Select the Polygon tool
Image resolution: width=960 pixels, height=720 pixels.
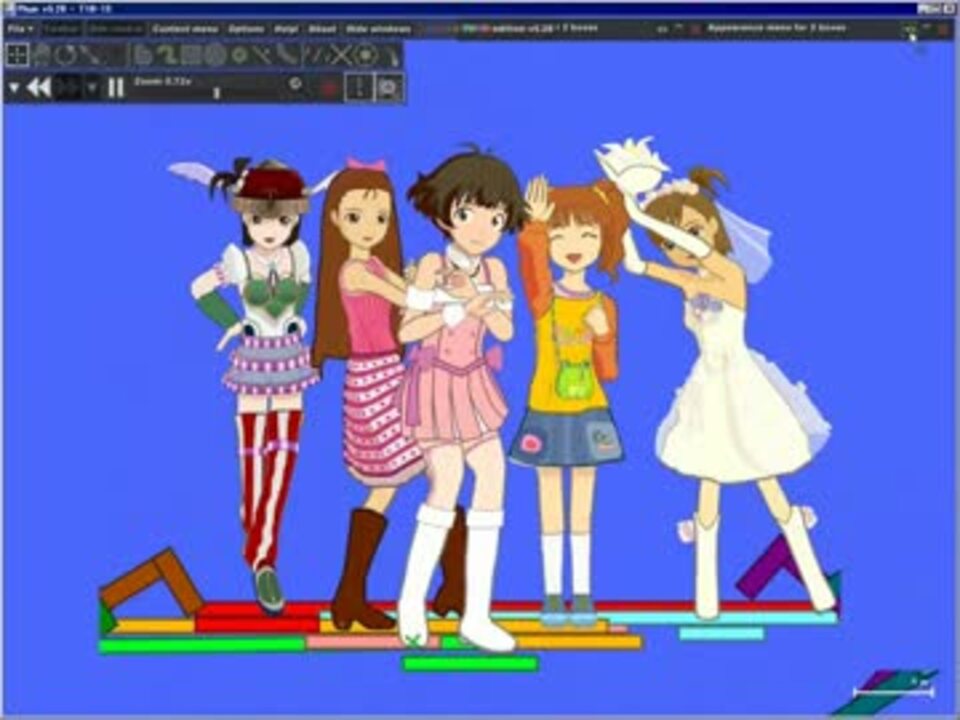(x=143, y=55)
